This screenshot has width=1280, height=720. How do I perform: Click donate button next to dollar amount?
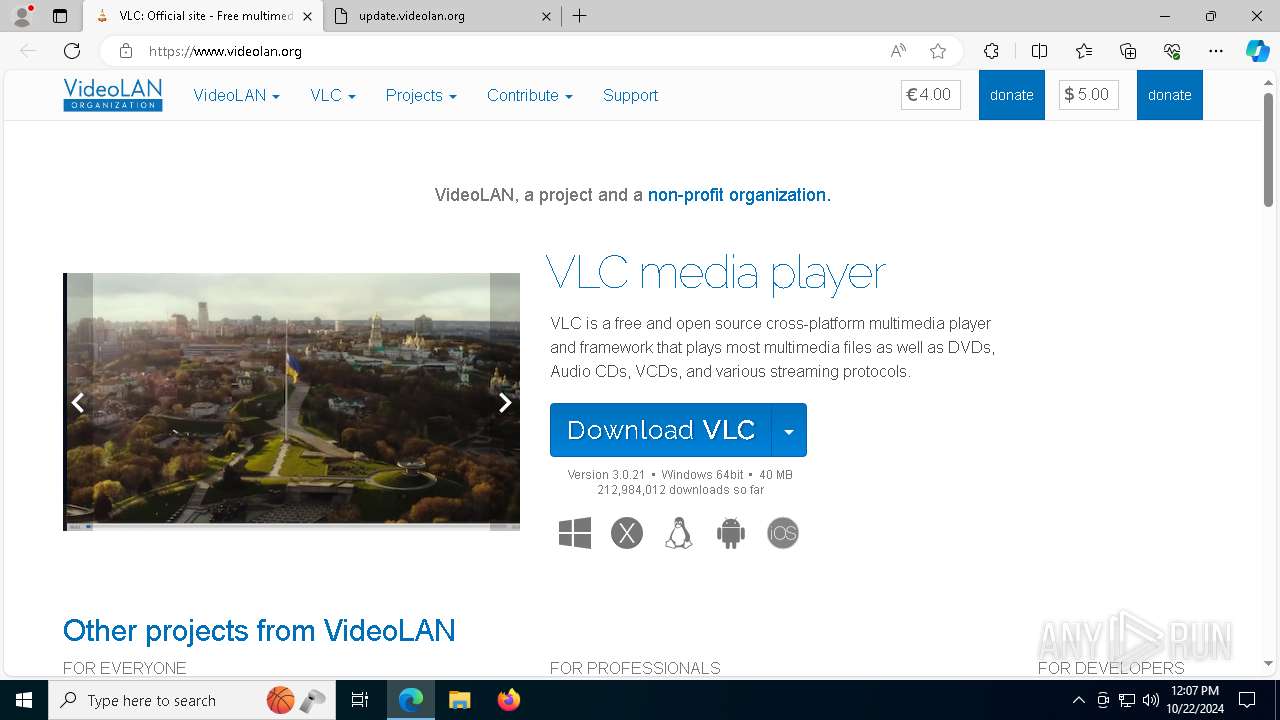[1170, 95]
